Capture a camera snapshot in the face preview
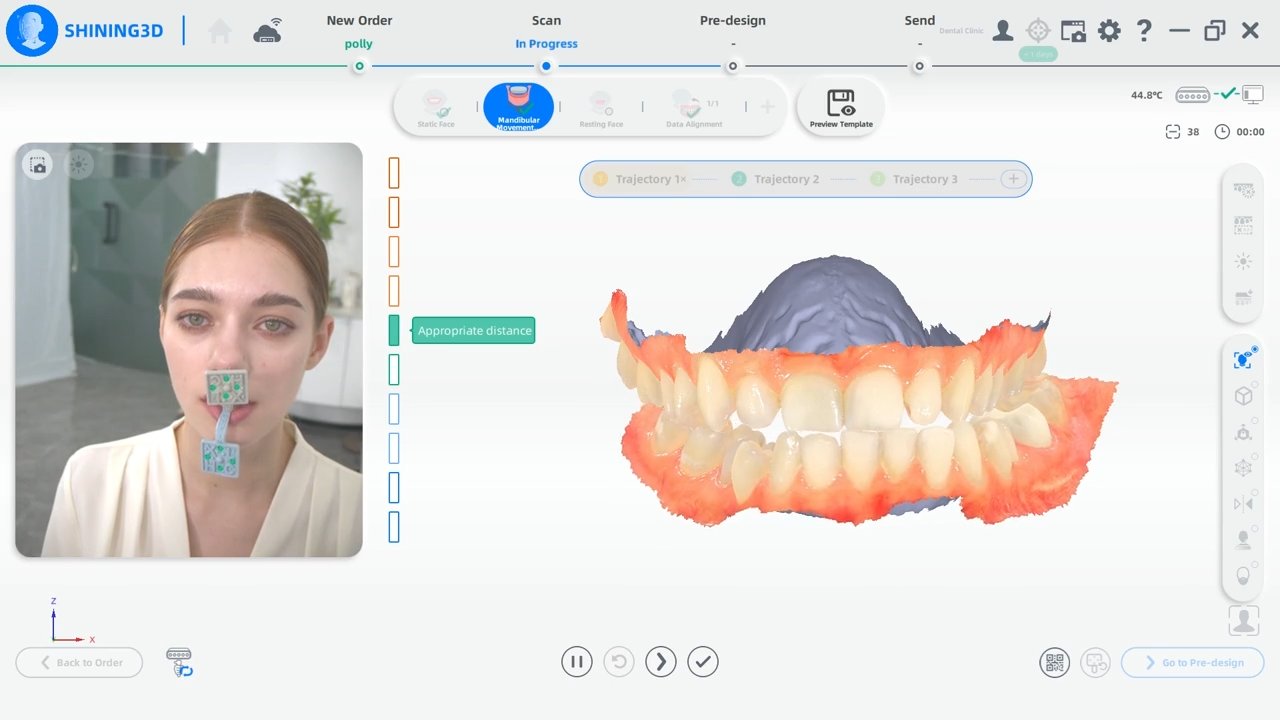This screenshot has height=720, width=1280. [x=38, y=165]
